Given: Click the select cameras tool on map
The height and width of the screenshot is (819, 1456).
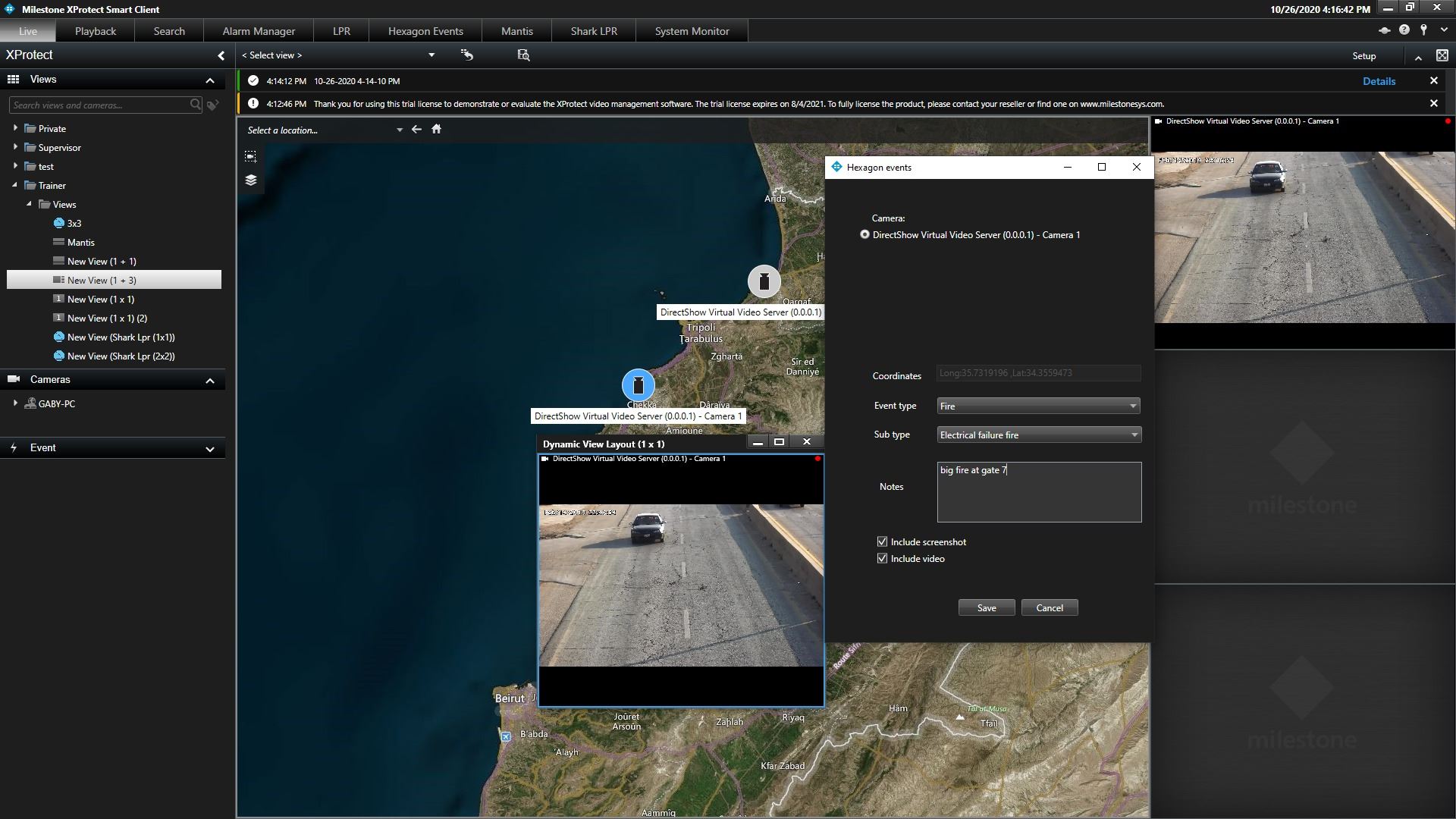Looking at the screenshot, I should (x=251, y=156).
